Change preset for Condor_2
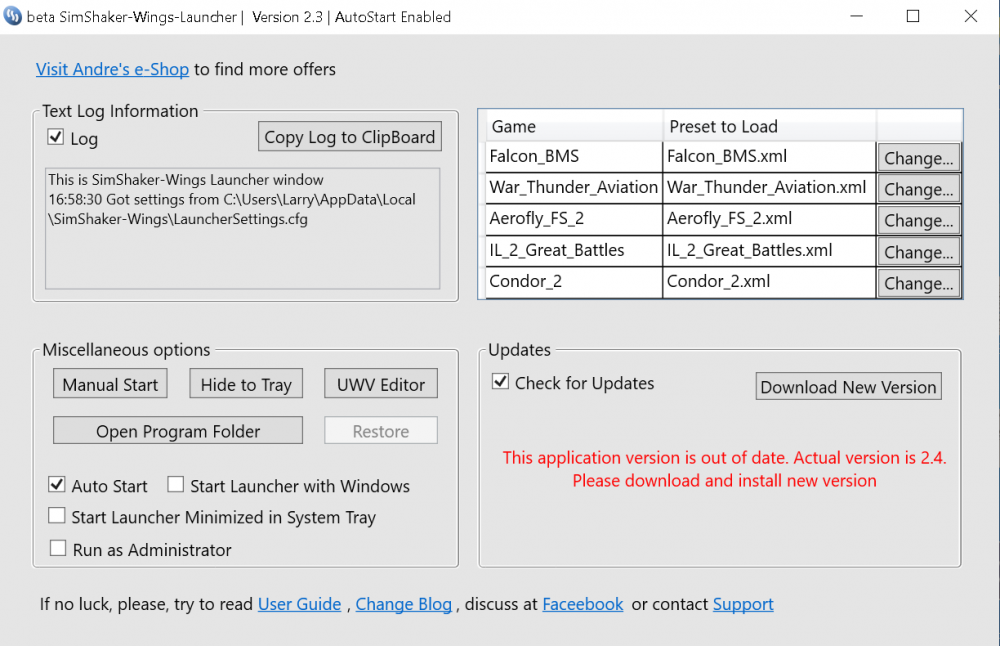The width and height of the screenshot is (1000, 646). tap(919, 283)
